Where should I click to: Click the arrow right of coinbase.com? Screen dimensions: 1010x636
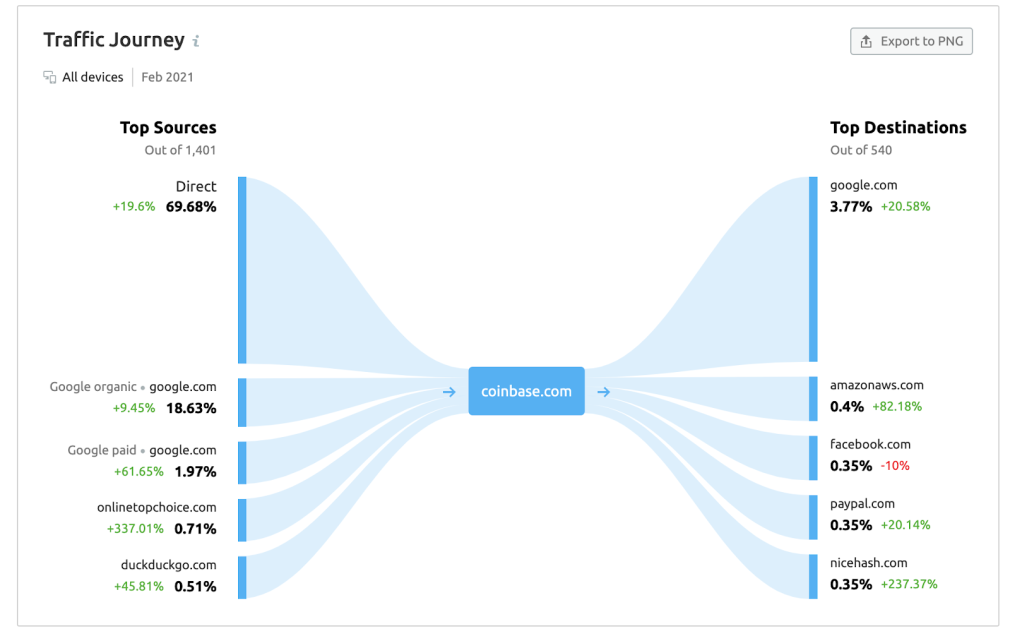click(603, 392)
